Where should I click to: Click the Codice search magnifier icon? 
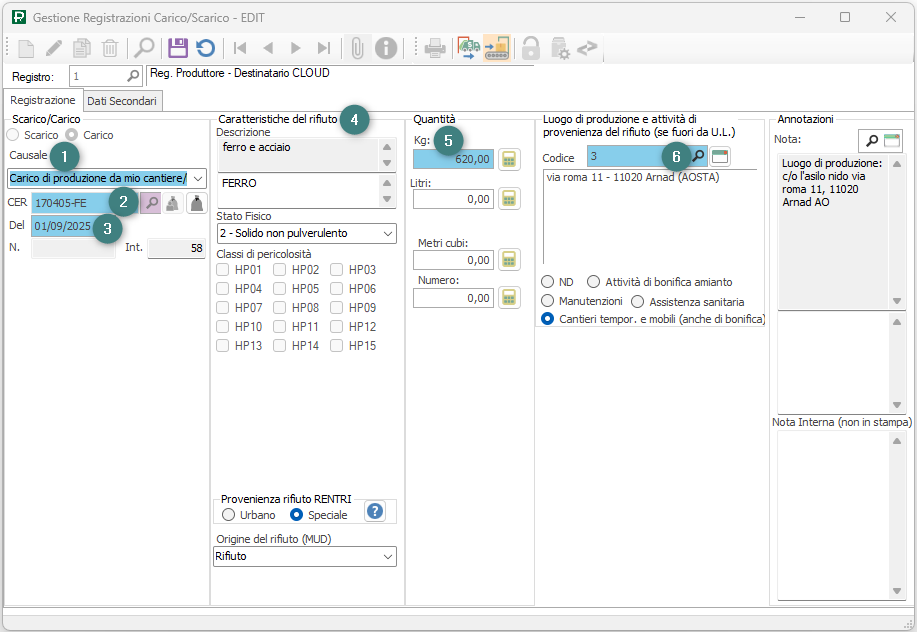click(698, 157)
